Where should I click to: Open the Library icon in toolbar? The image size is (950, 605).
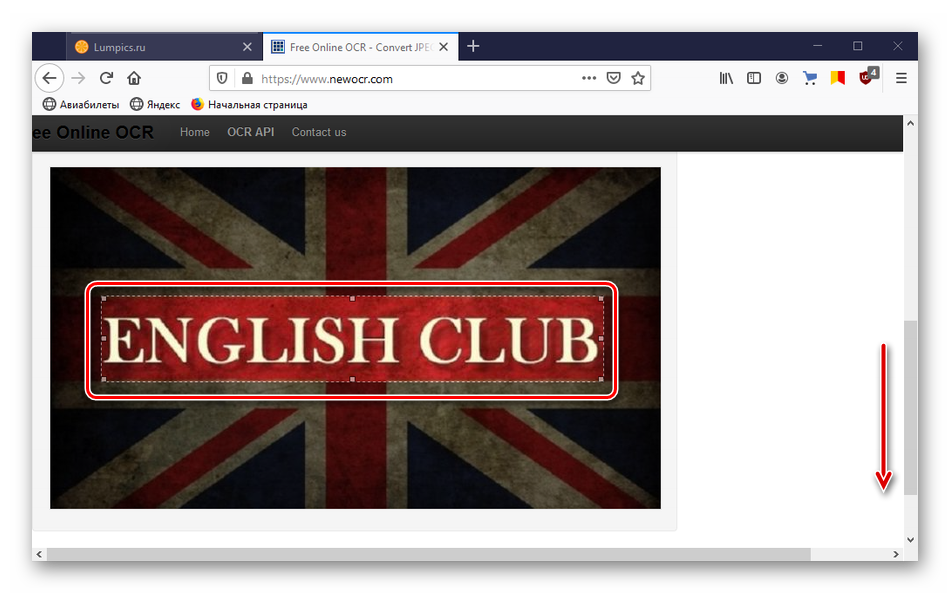click(x=727, y=78)
